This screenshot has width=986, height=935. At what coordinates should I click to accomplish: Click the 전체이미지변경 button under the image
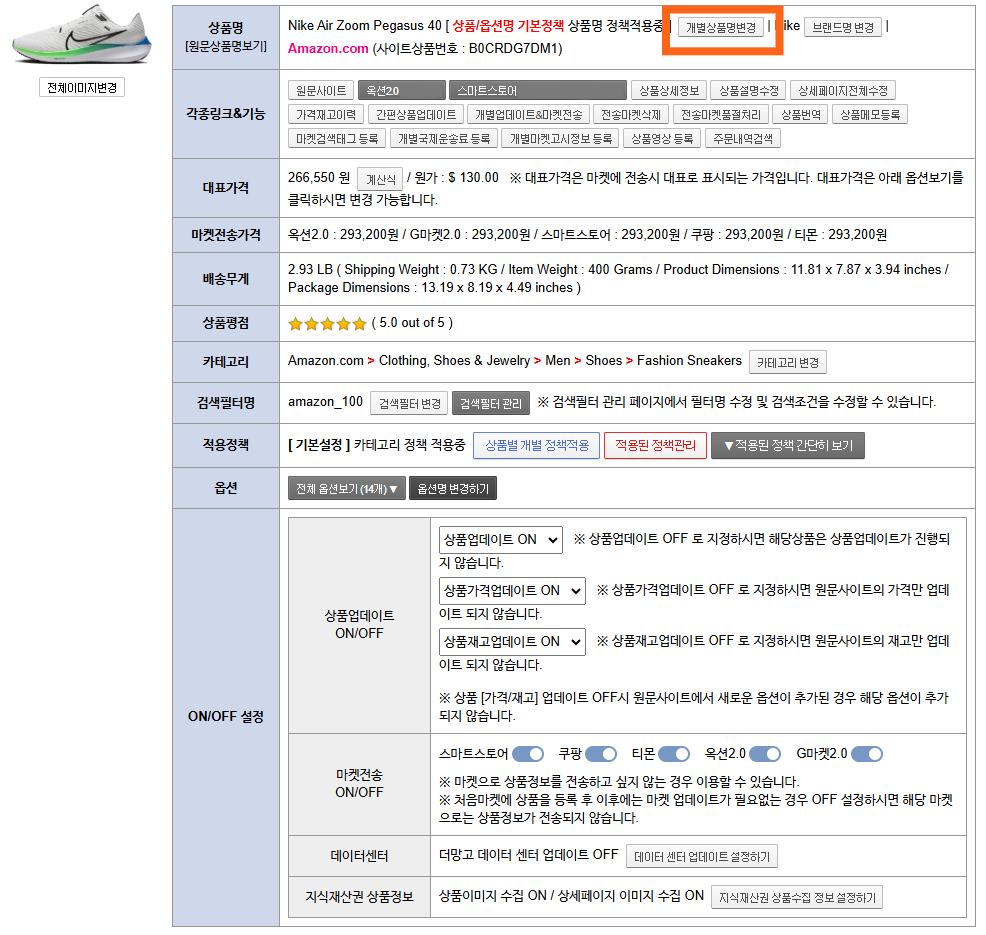[82, 88]
